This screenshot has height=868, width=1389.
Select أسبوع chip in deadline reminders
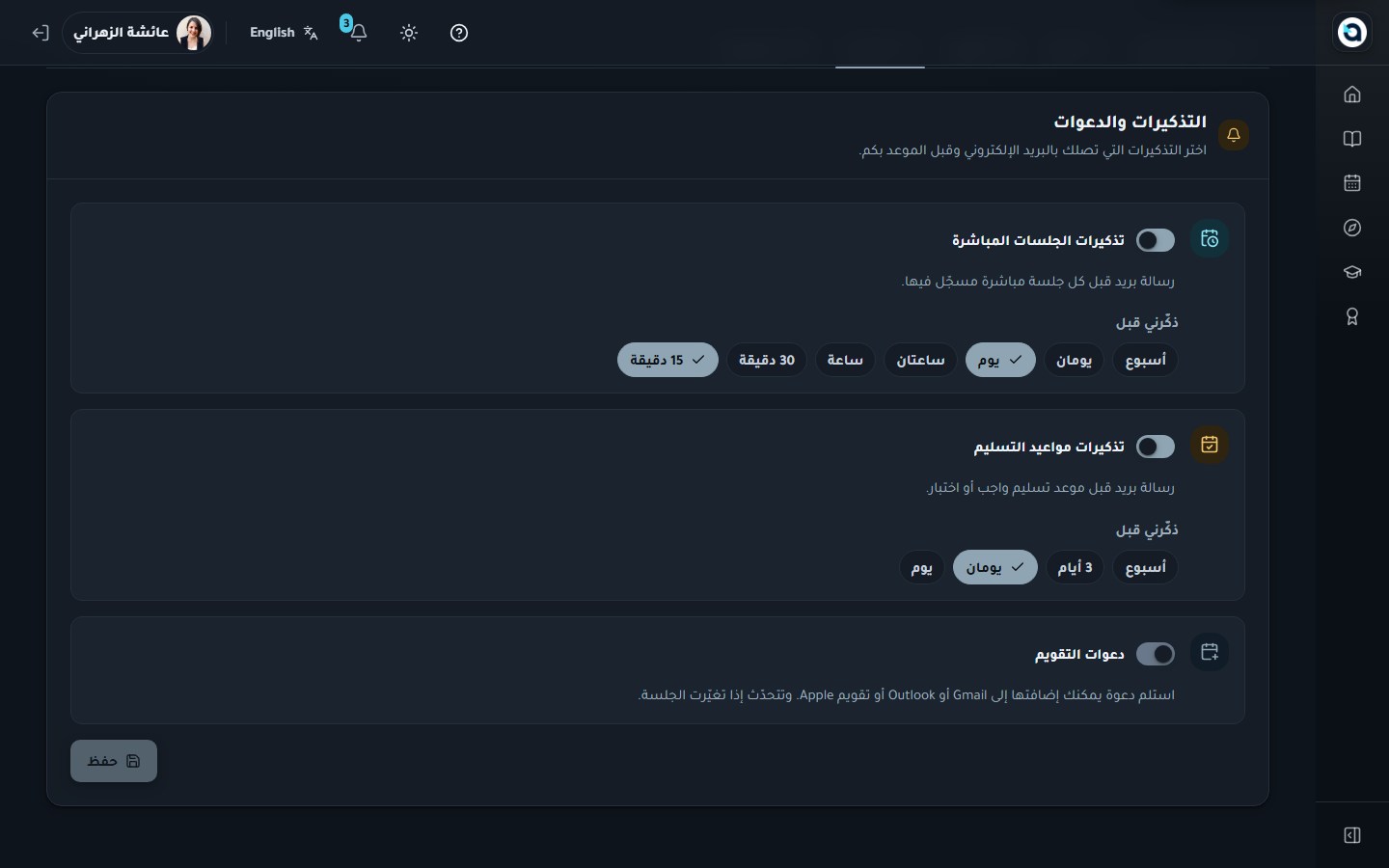pos(1145,567)
